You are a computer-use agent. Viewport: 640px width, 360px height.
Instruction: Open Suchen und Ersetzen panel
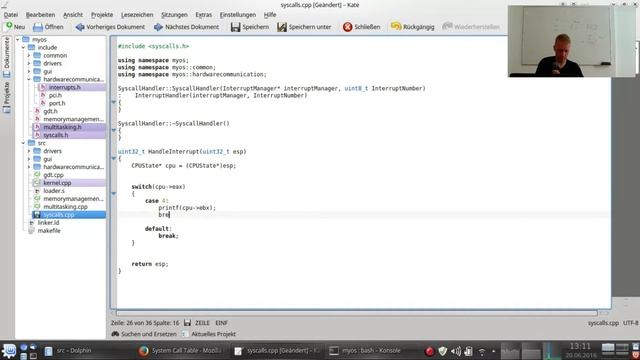pyautogui.click(x=144, y=334)
